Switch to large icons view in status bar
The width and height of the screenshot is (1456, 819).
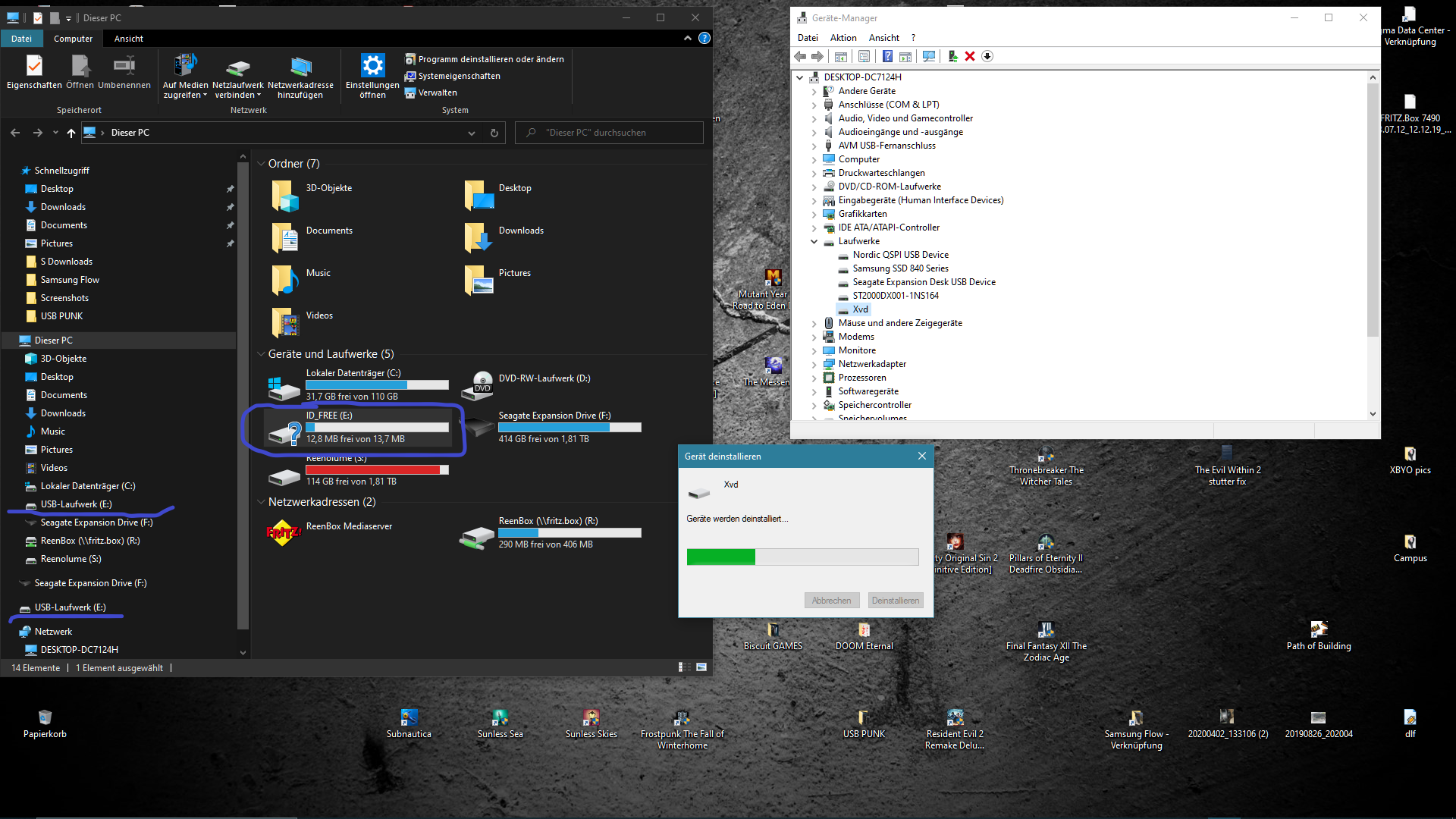[x=701, y=667]
